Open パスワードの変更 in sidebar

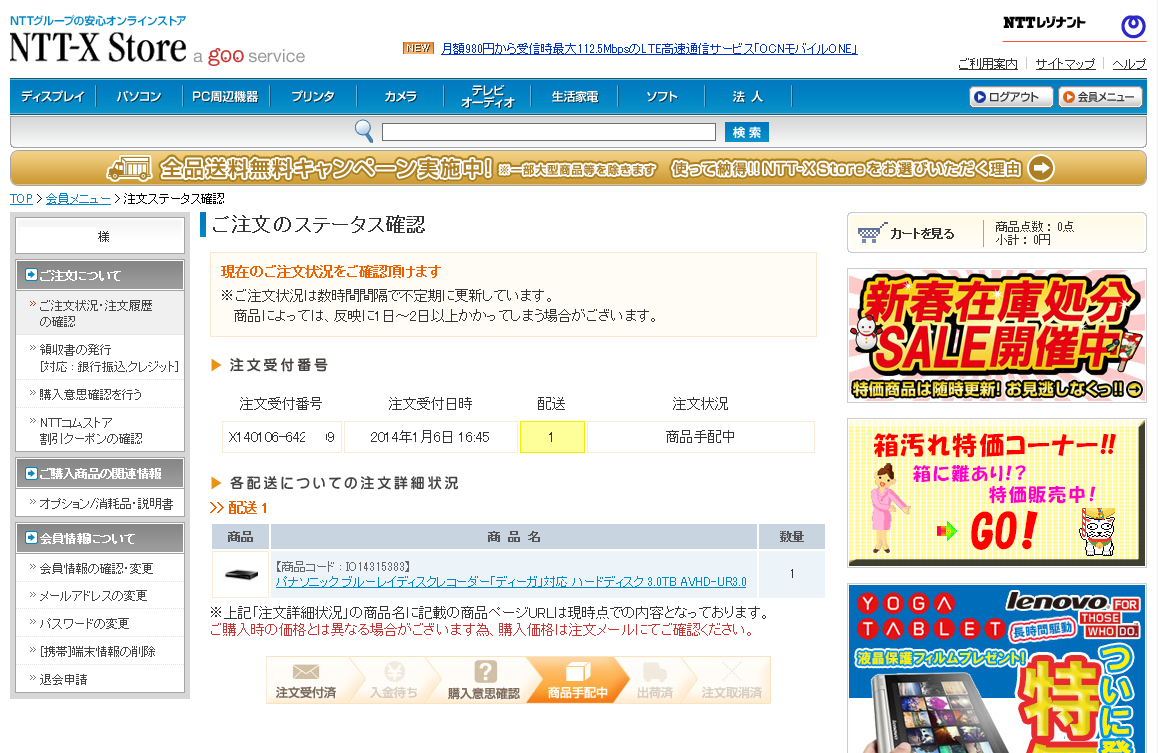[100, 624]
